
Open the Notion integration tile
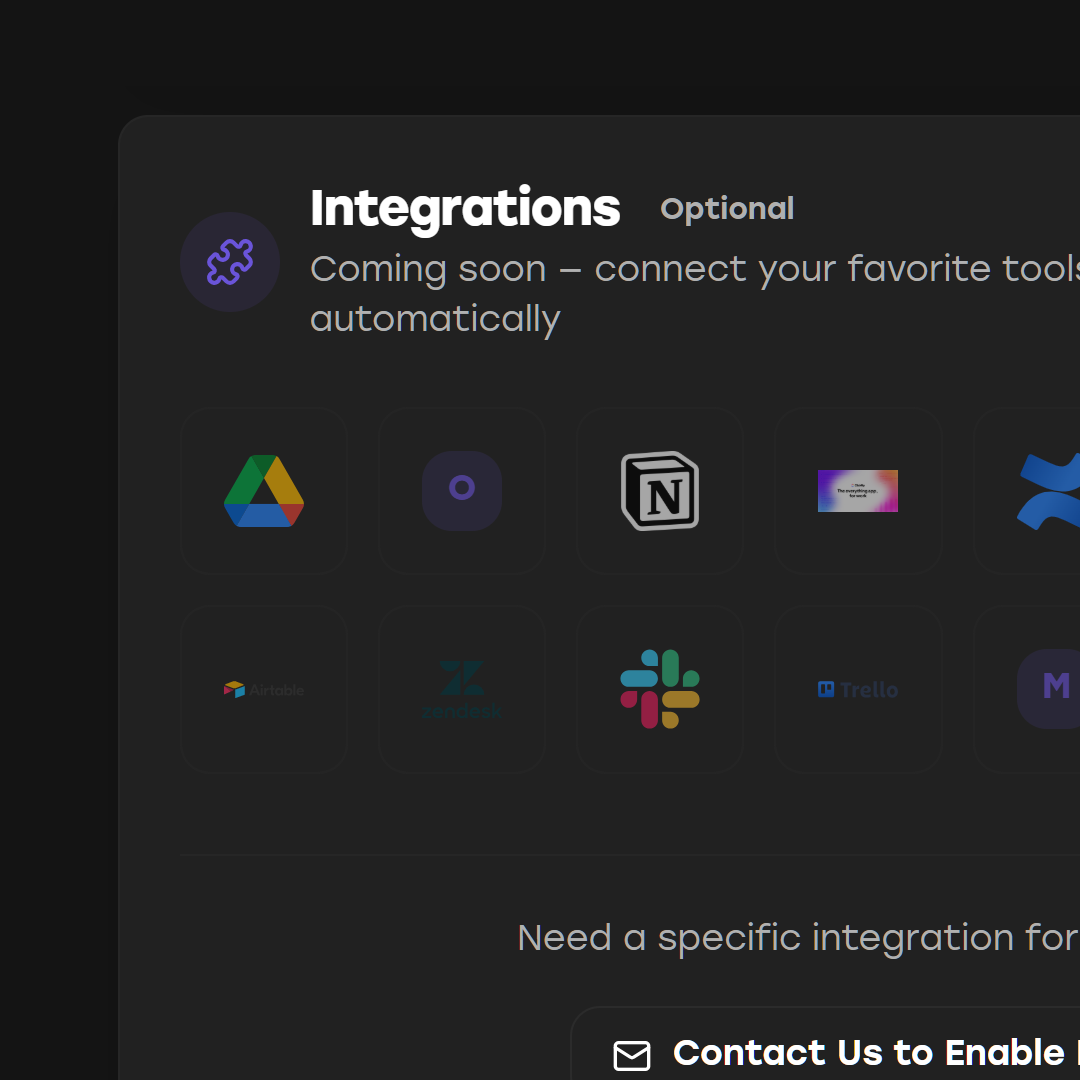click(x=660, y=491)
